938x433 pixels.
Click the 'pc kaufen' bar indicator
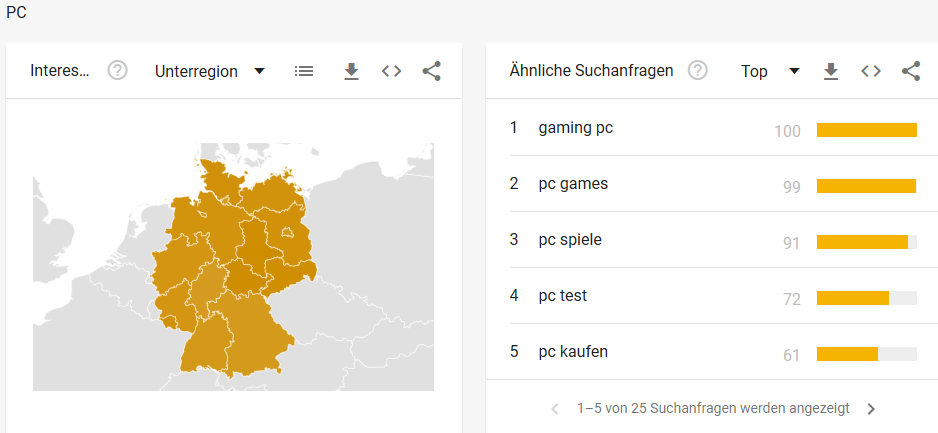click(867, 354)
